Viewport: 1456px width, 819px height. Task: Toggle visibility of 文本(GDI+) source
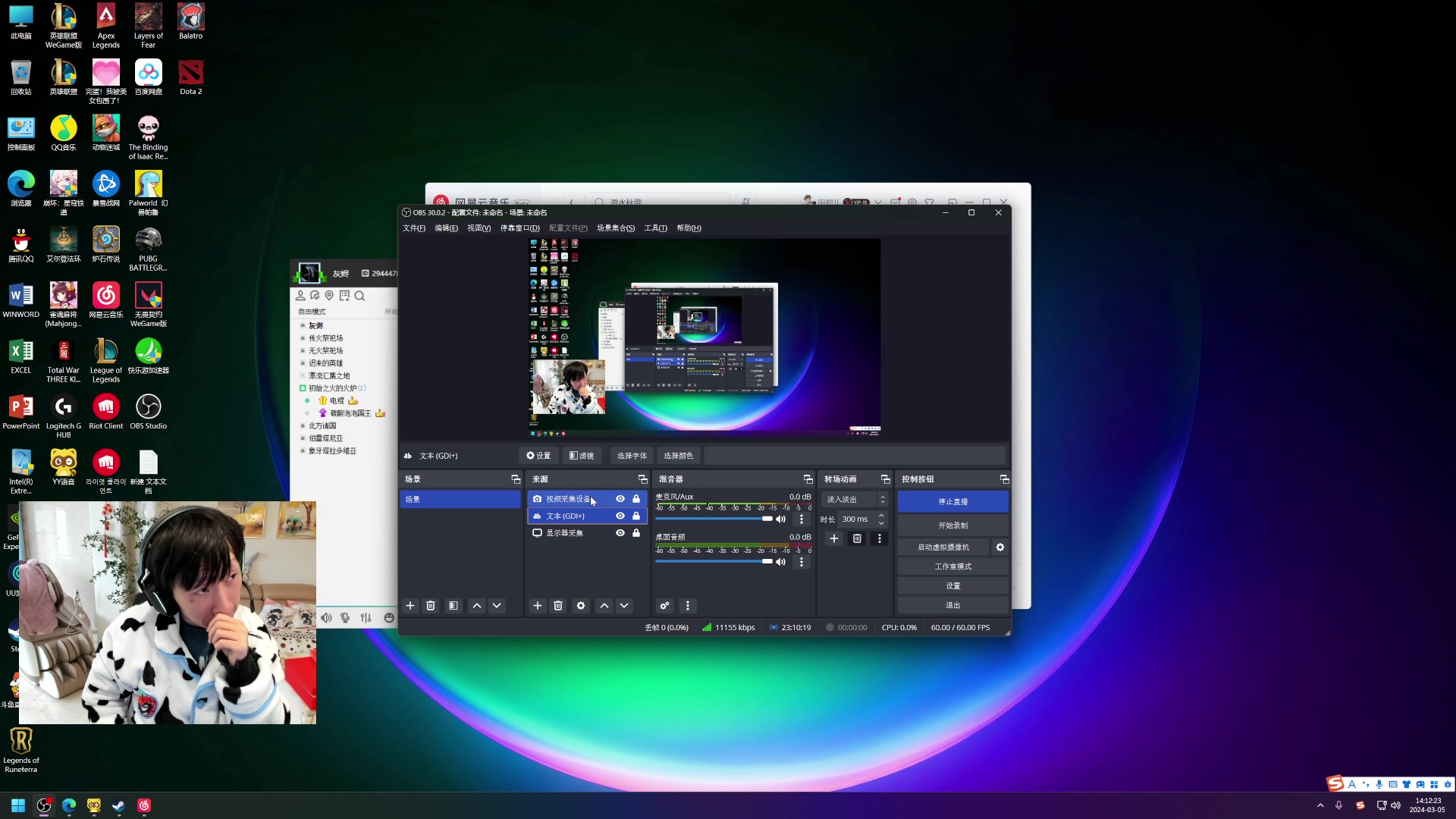coord(621,515)
